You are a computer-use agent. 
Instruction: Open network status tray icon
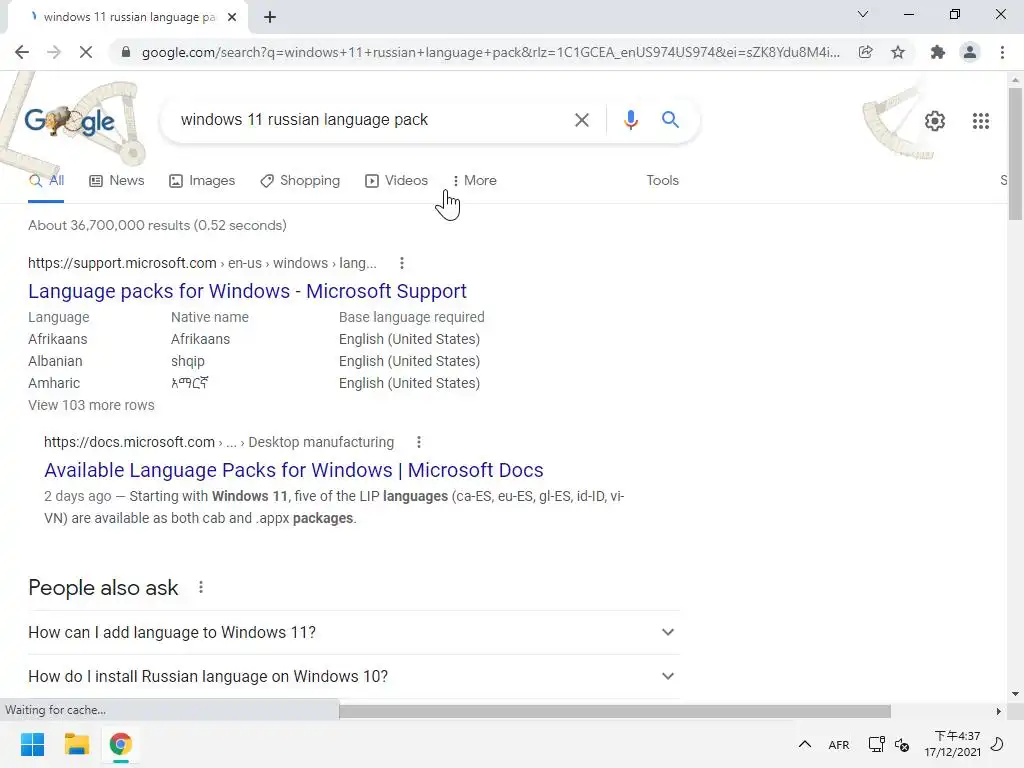click(876, 744)
